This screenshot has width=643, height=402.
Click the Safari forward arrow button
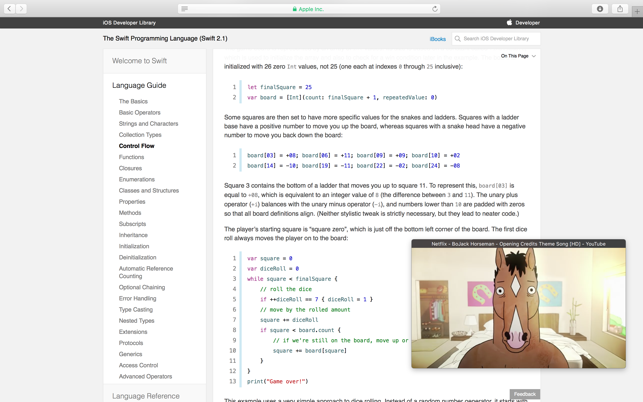point(21,9)
